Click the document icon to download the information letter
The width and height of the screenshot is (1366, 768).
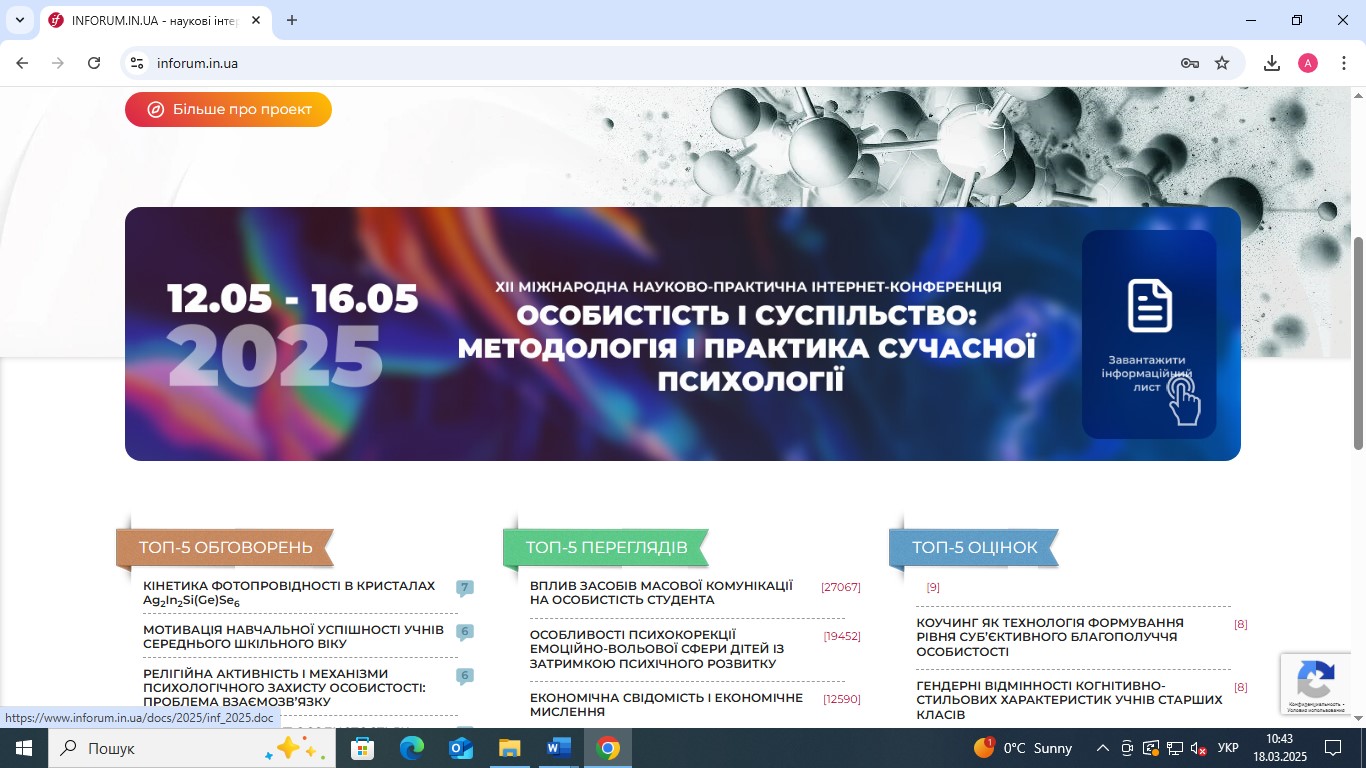tap(1149, 305)
